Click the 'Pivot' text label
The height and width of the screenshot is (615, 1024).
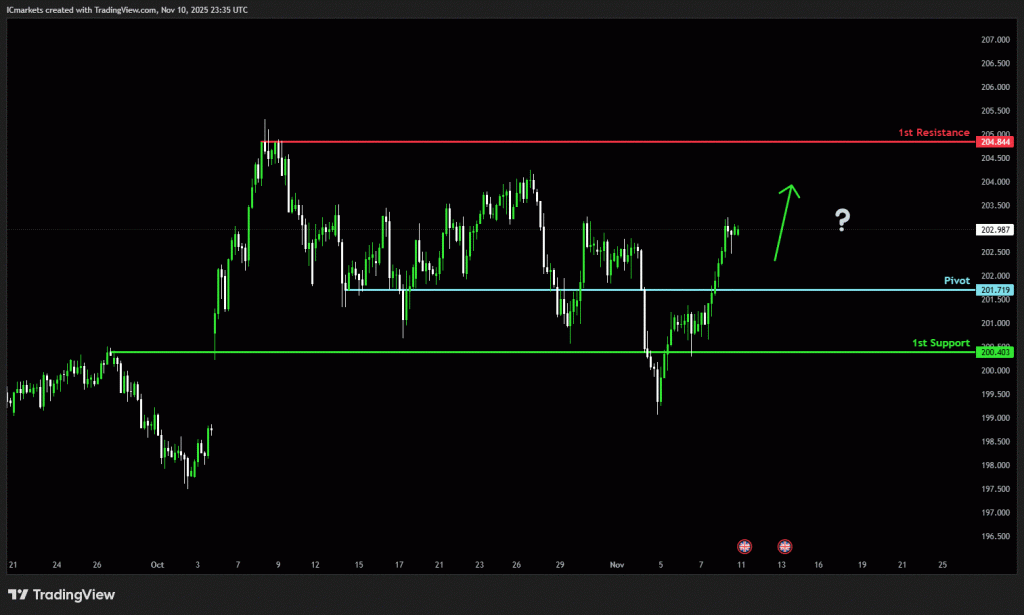[x=957, y=281]
